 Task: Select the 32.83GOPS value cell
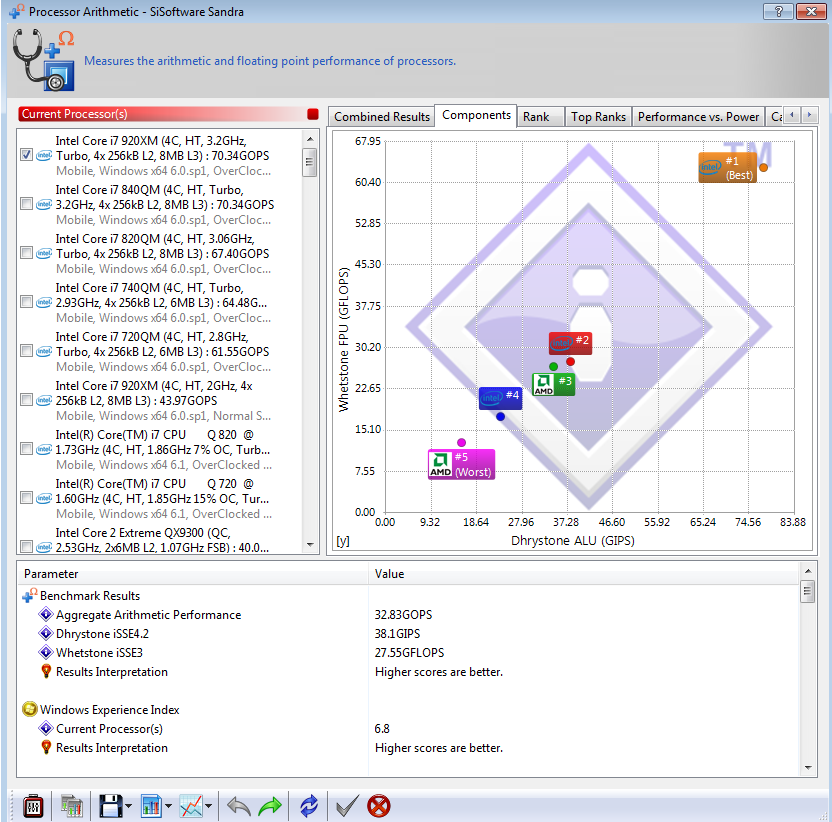[x=403, y=615]
